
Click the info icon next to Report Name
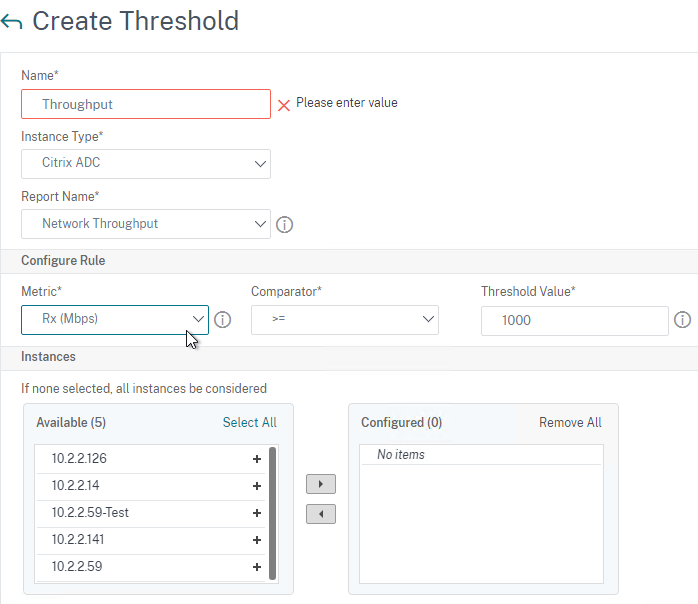(x=284, y=224)
